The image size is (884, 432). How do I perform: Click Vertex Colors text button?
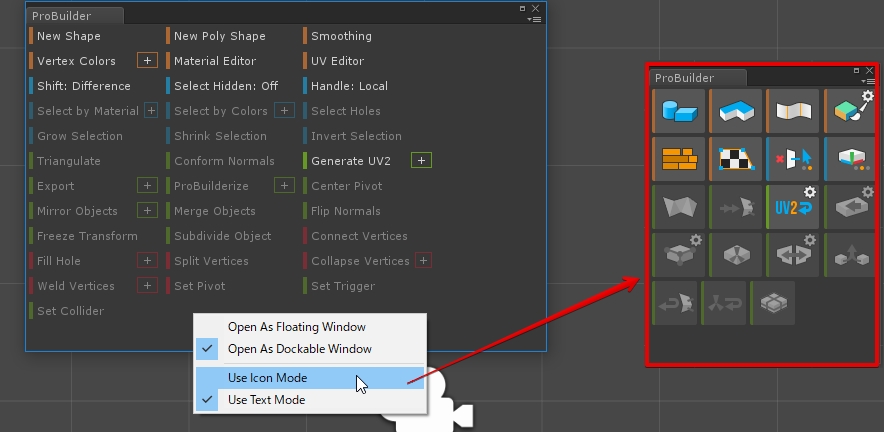tap(76, 61)
